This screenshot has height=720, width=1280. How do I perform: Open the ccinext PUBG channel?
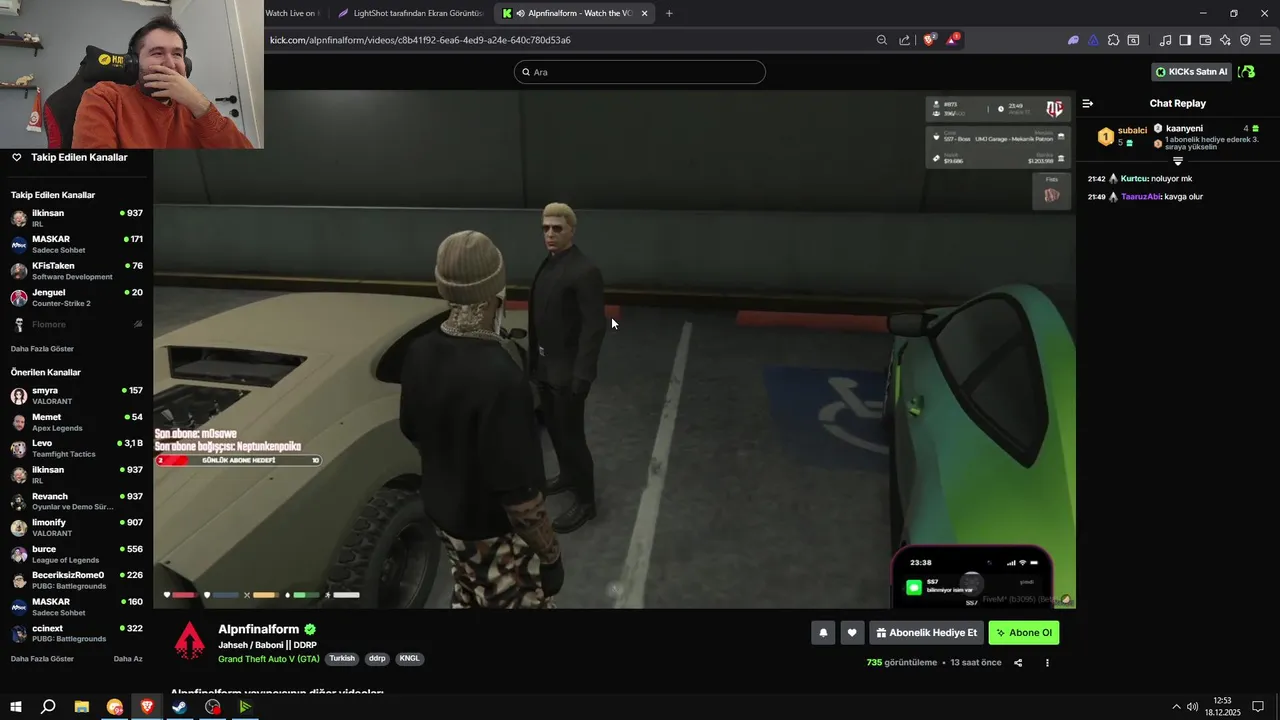click(x=77, y=633)
